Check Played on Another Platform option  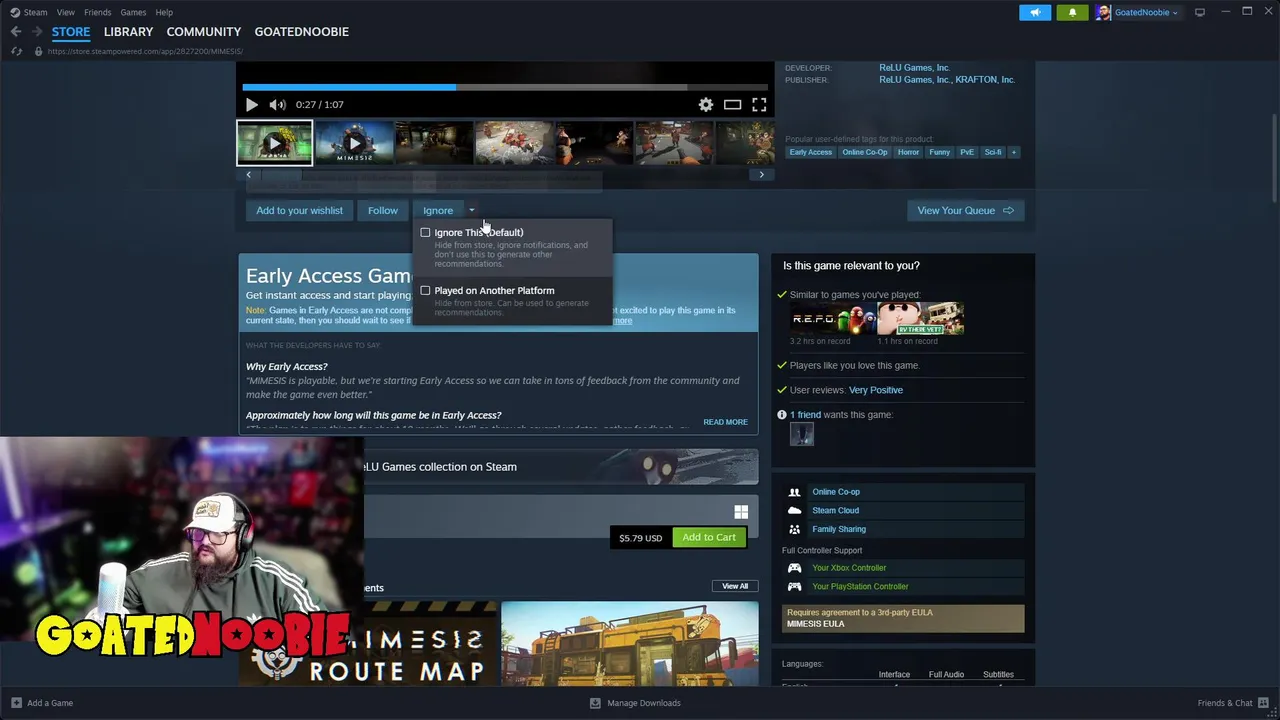pyautogui.click(x=425, y=290)
